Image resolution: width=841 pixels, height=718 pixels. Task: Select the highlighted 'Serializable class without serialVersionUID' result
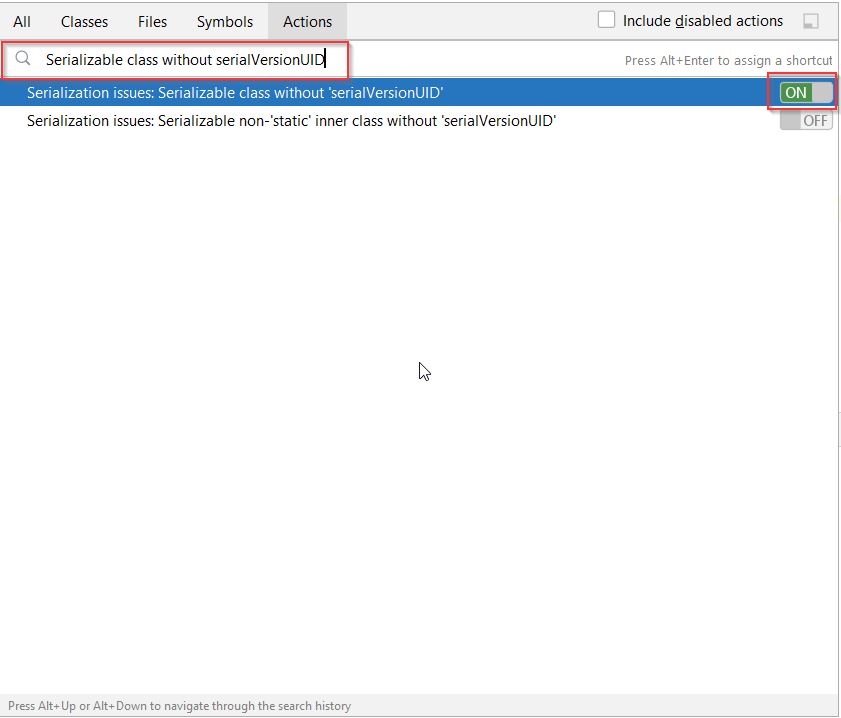click(300, 93)
